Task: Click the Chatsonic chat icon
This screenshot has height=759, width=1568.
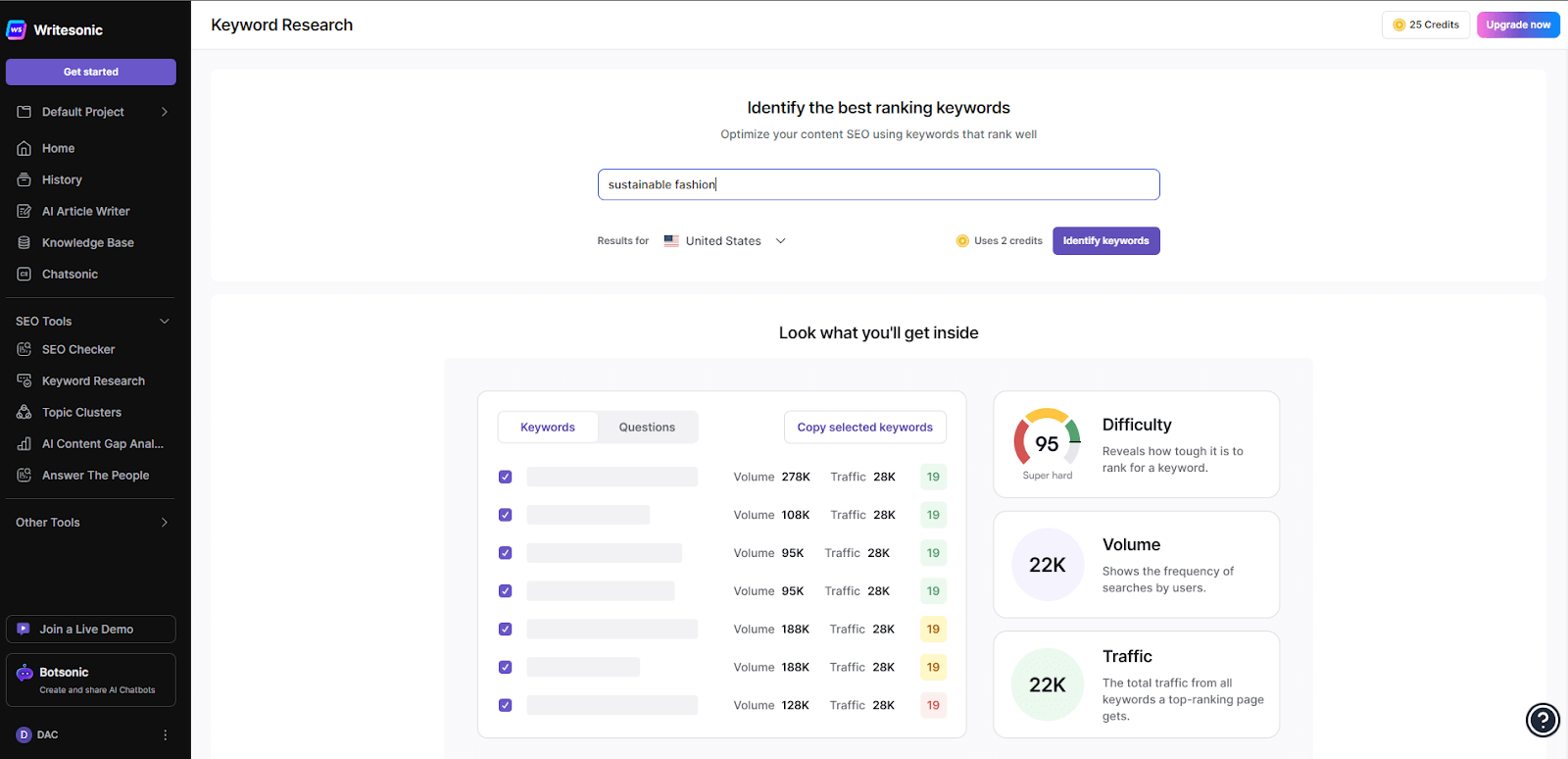Action: (x=24, y=274)
